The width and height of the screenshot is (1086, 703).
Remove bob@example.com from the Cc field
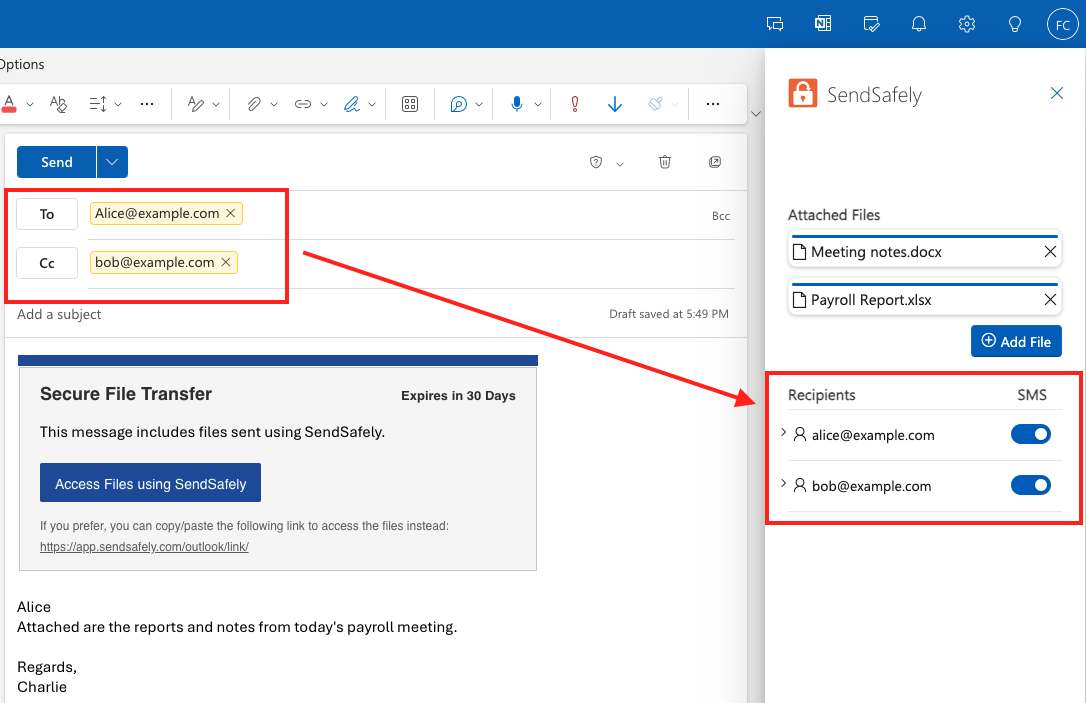click(x=226, y=262)
